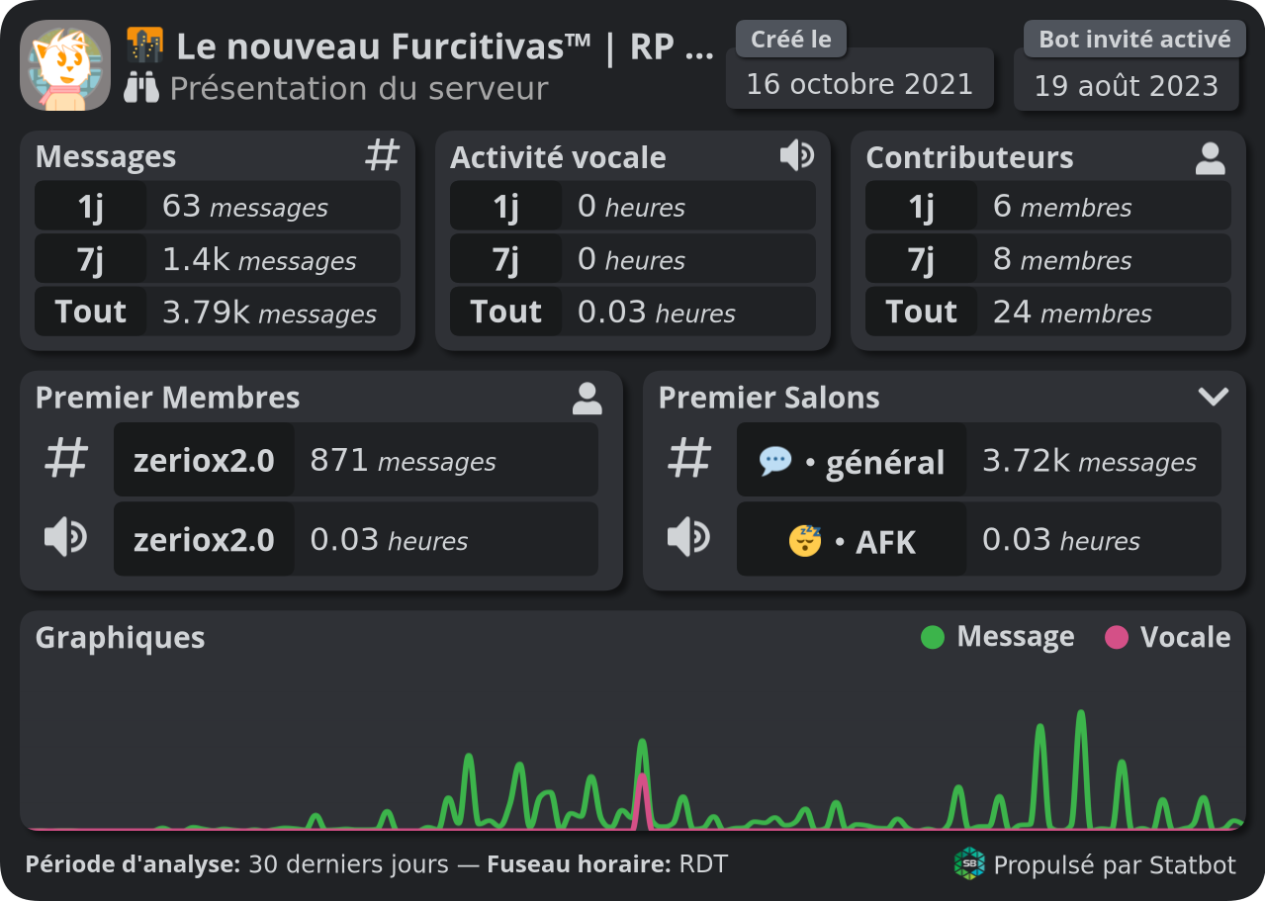Click the green Message legend dot
The height and width of the screenshot is (901, 1265).
(932, 638)
